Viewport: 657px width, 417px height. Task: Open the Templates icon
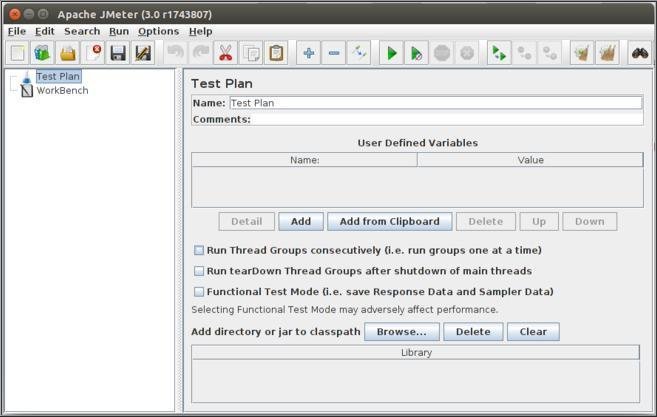tap(42, 53)
